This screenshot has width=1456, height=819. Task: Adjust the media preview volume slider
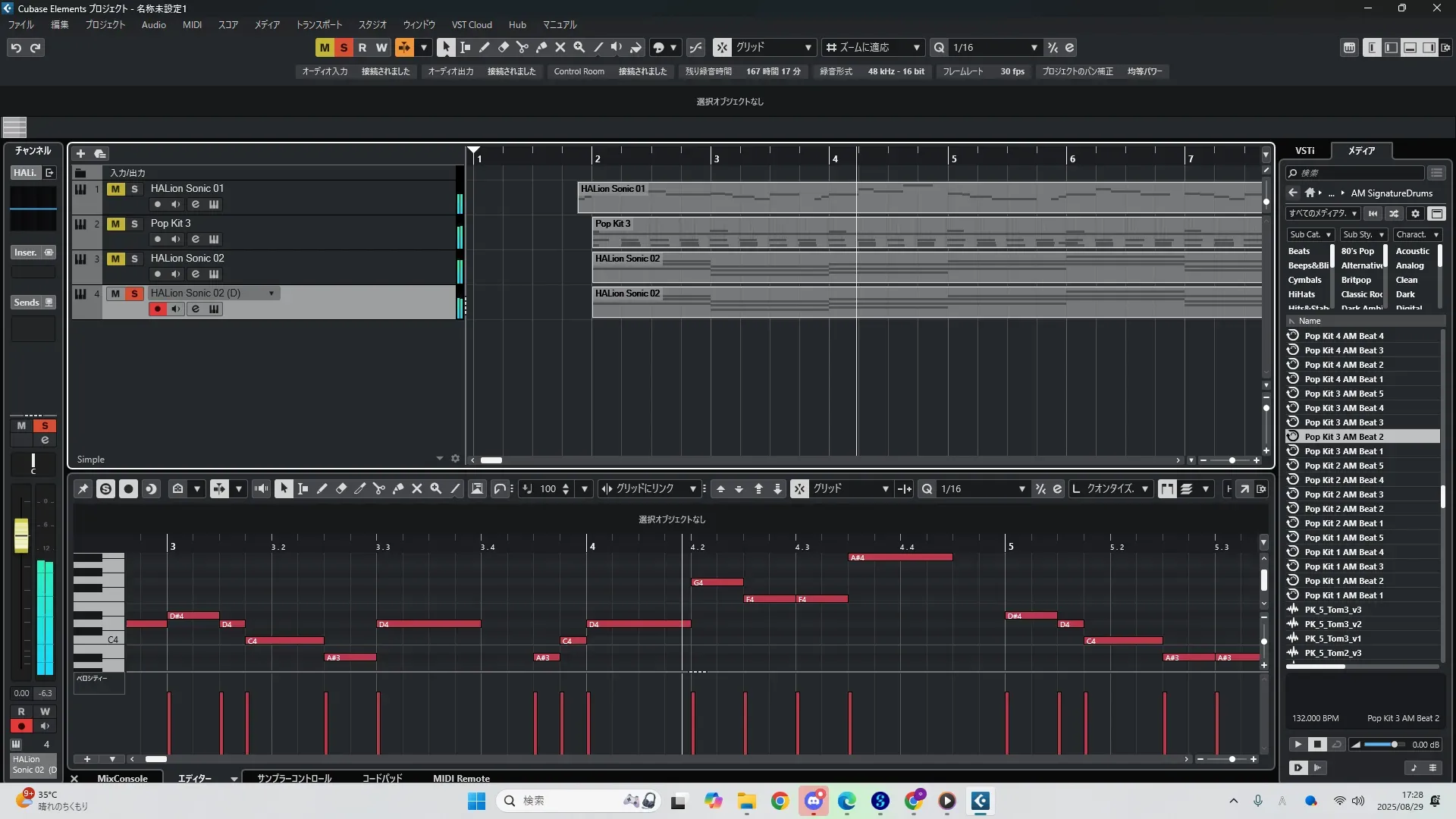(x=1393, y=745)
